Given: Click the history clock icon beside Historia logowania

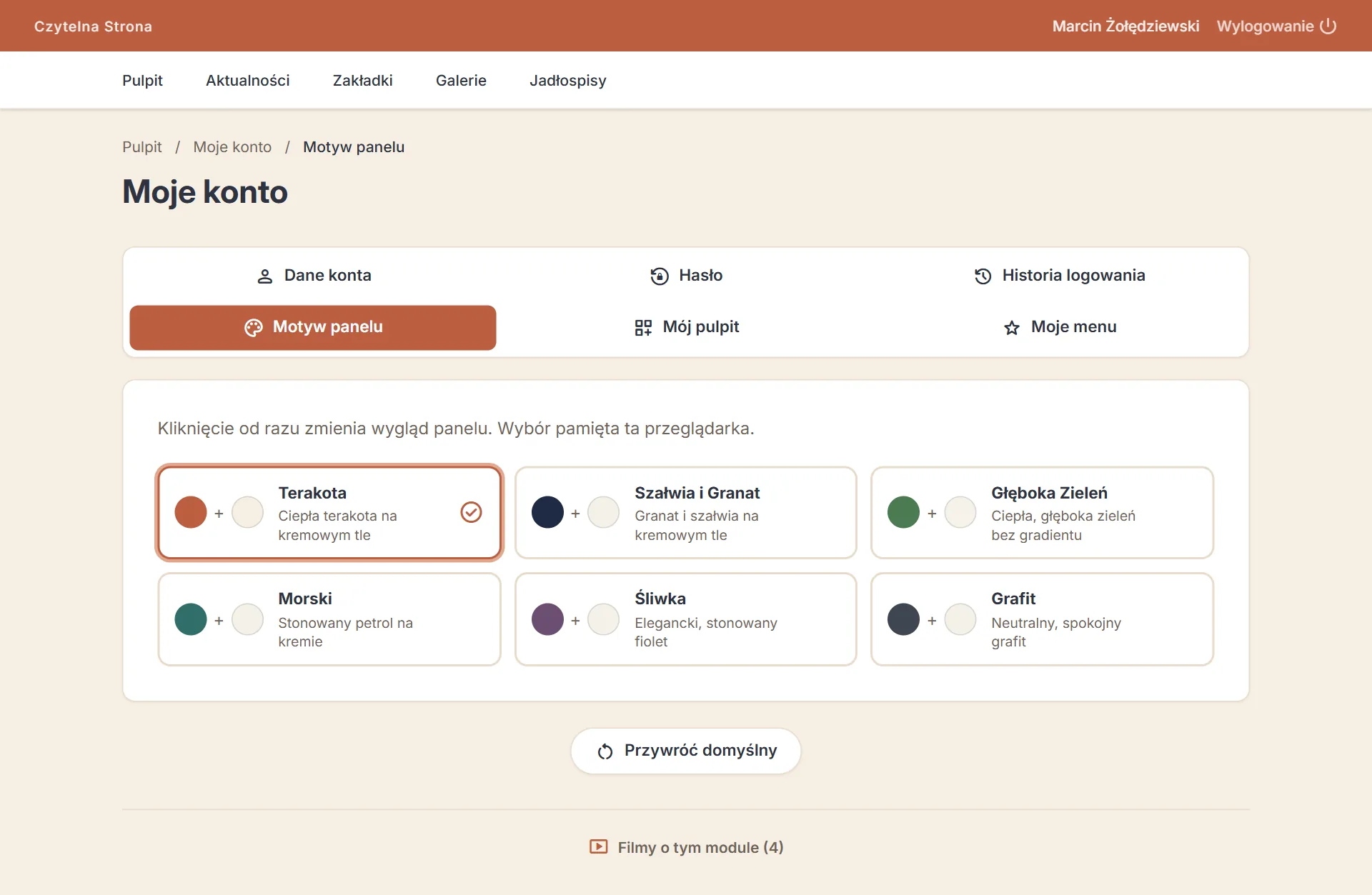Looking at the screenshot, I should [x=983, y=276].
